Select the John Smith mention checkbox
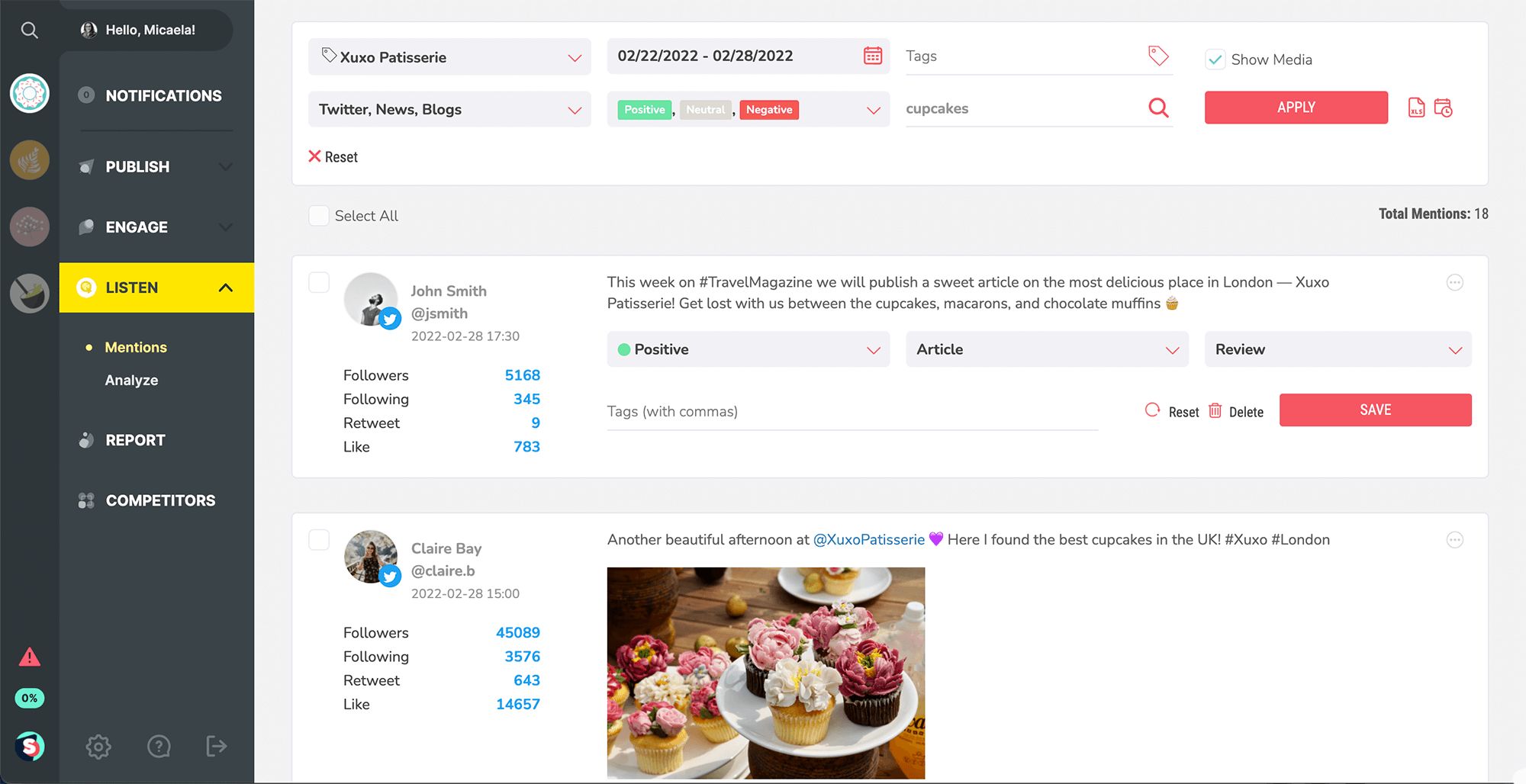1526x784 pixels. pyautogui.click(x=319, y=282)
